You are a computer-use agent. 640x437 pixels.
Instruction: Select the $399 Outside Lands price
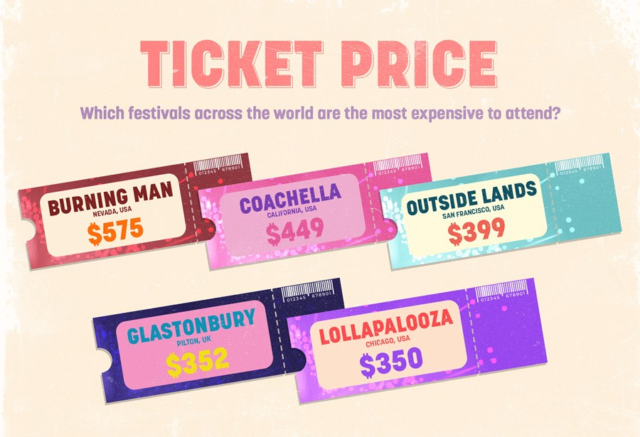point(476,231)
